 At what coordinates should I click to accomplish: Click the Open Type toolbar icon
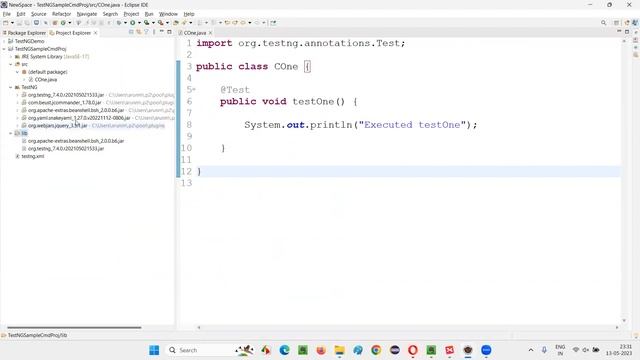[176, 23]
